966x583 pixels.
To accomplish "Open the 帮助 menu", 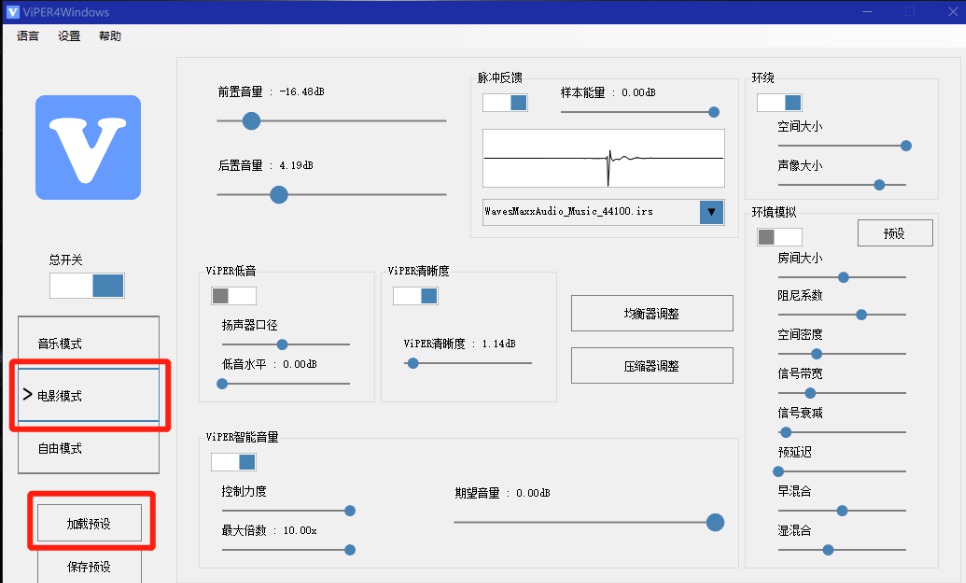I will pos(110,36).
